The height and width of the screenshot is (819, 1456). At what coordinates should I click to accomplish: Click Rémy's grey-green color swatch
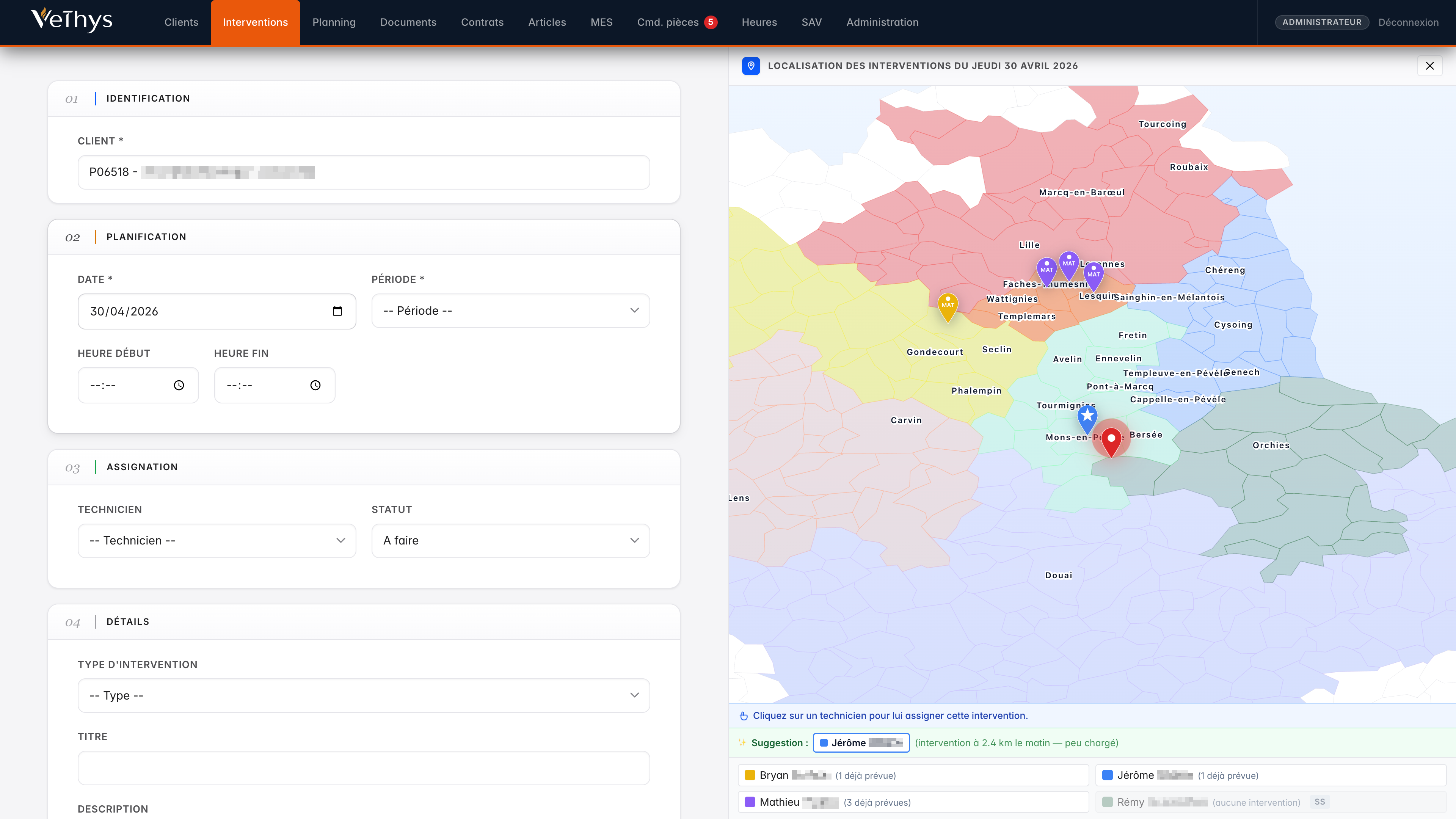tap(1108, 802)
